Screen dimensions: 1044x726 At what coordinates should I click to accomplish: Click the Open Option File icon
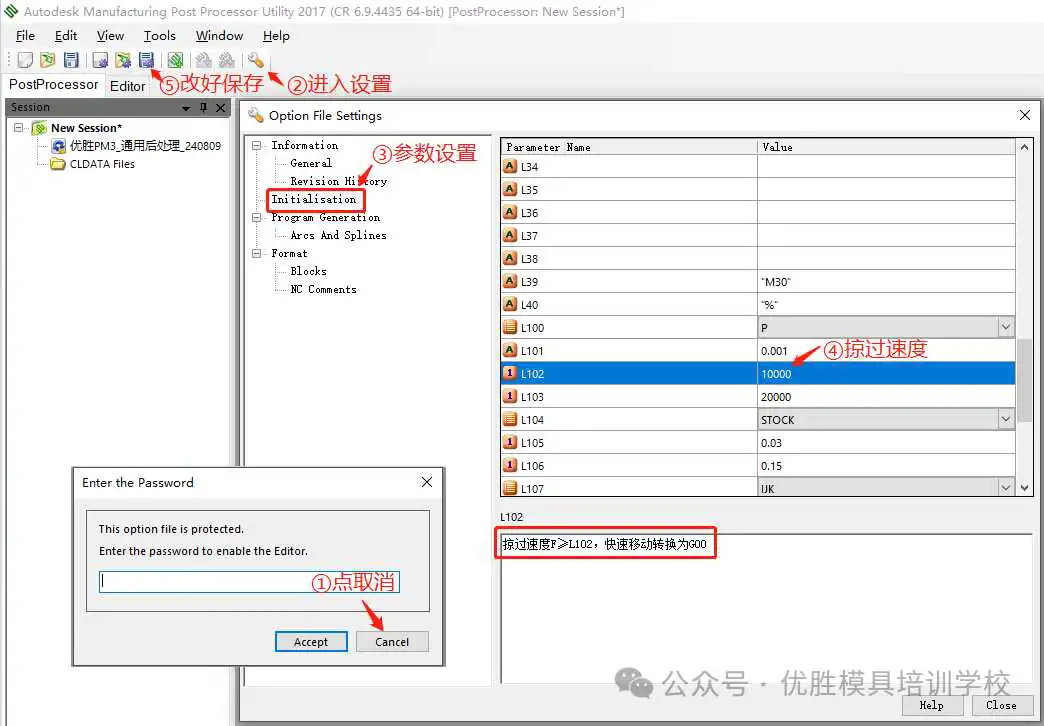tap(123, 60)
